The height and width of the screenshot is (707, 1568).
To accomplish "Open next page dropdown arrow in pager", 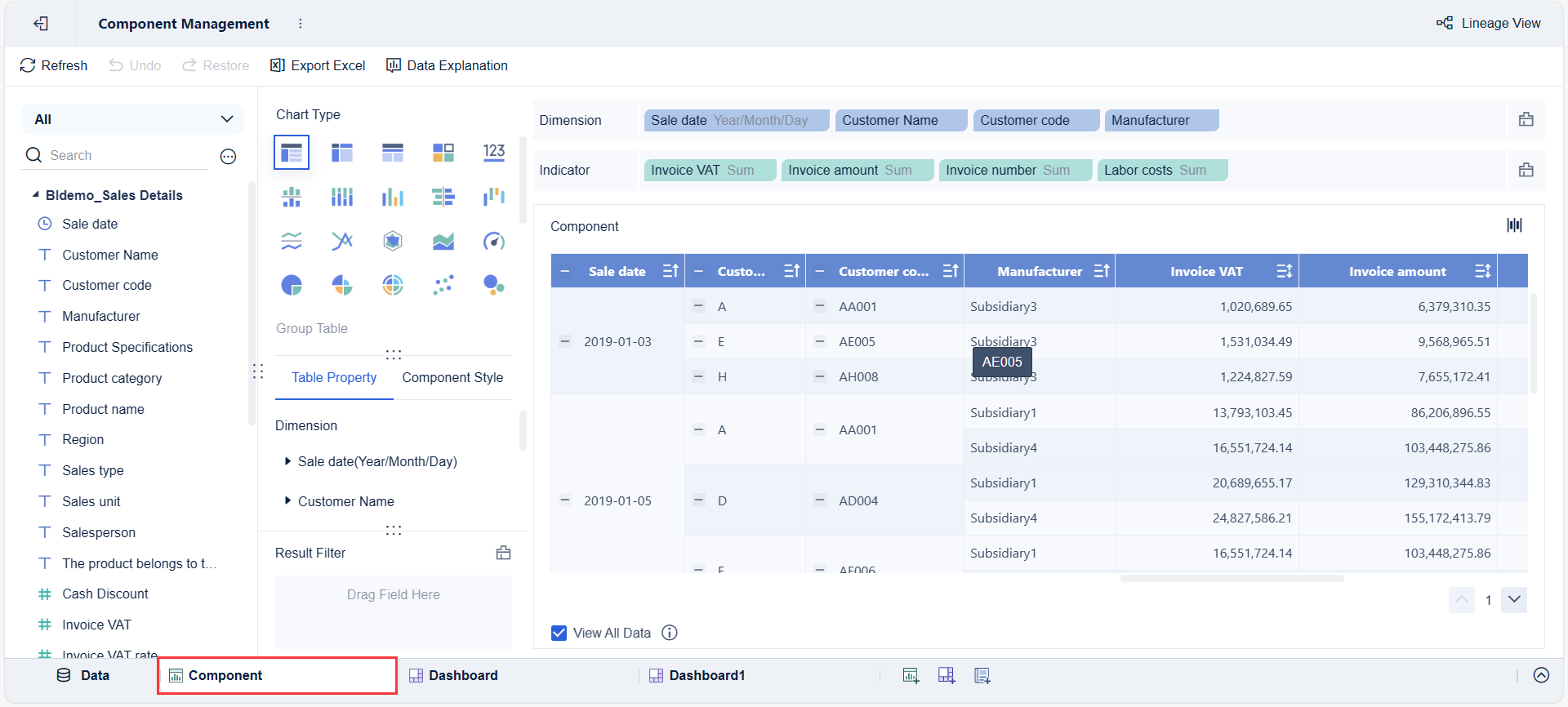I will point(1514,599).
